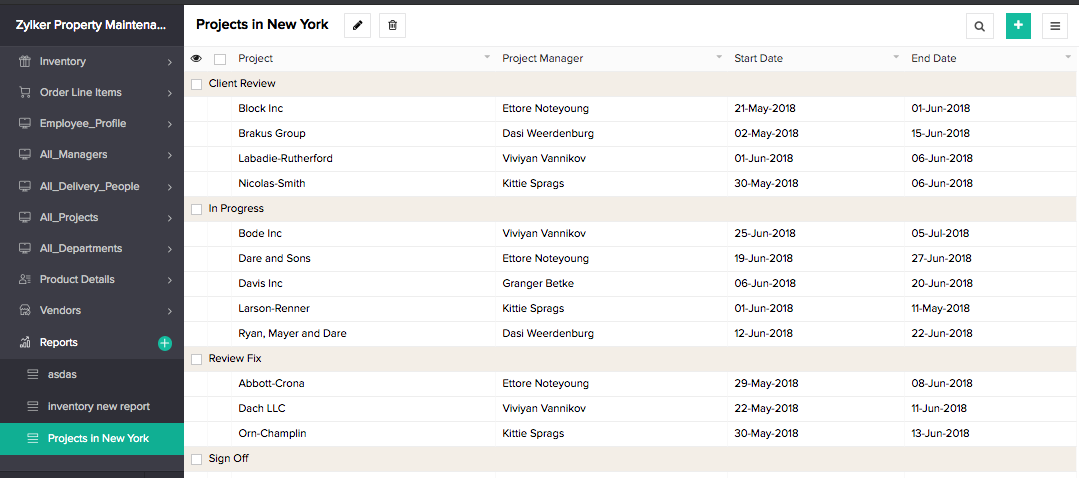Screen dimensions: 1079x478
Task: Check the In Progress group checkbox
Action: (197, 209)
